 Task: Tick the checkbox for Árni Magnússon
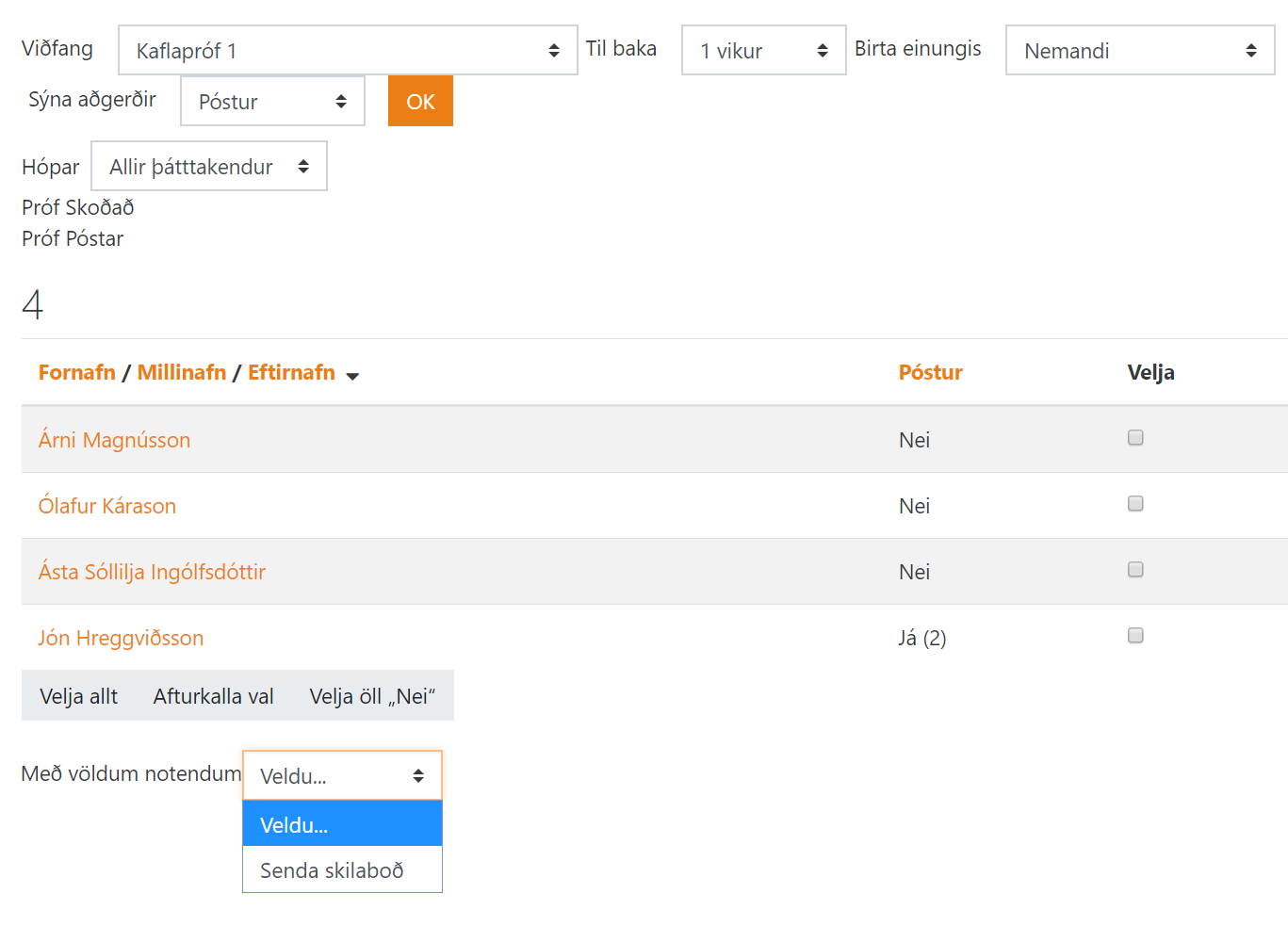point(1135,438)
